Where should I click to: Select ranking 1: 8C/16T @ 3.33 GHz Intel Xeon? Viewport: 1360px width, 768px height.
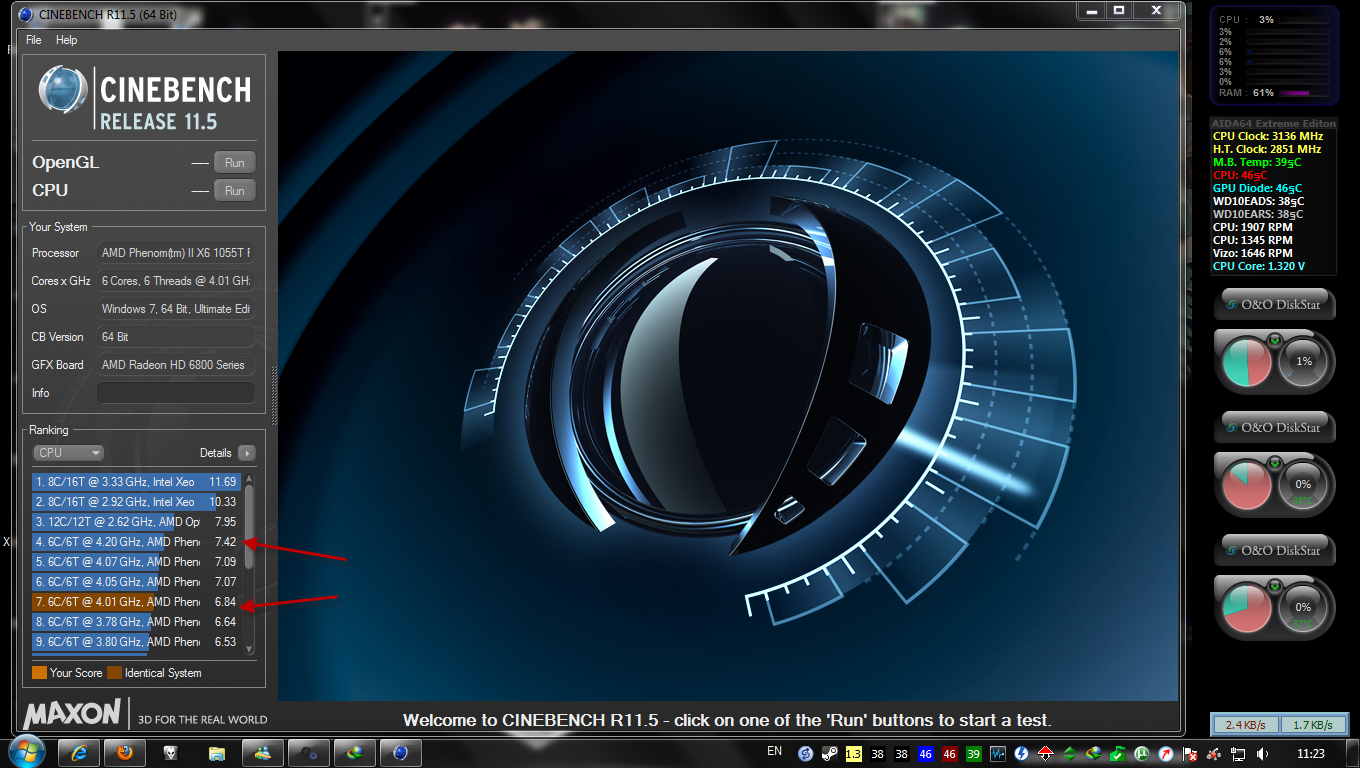pos(137,482)
